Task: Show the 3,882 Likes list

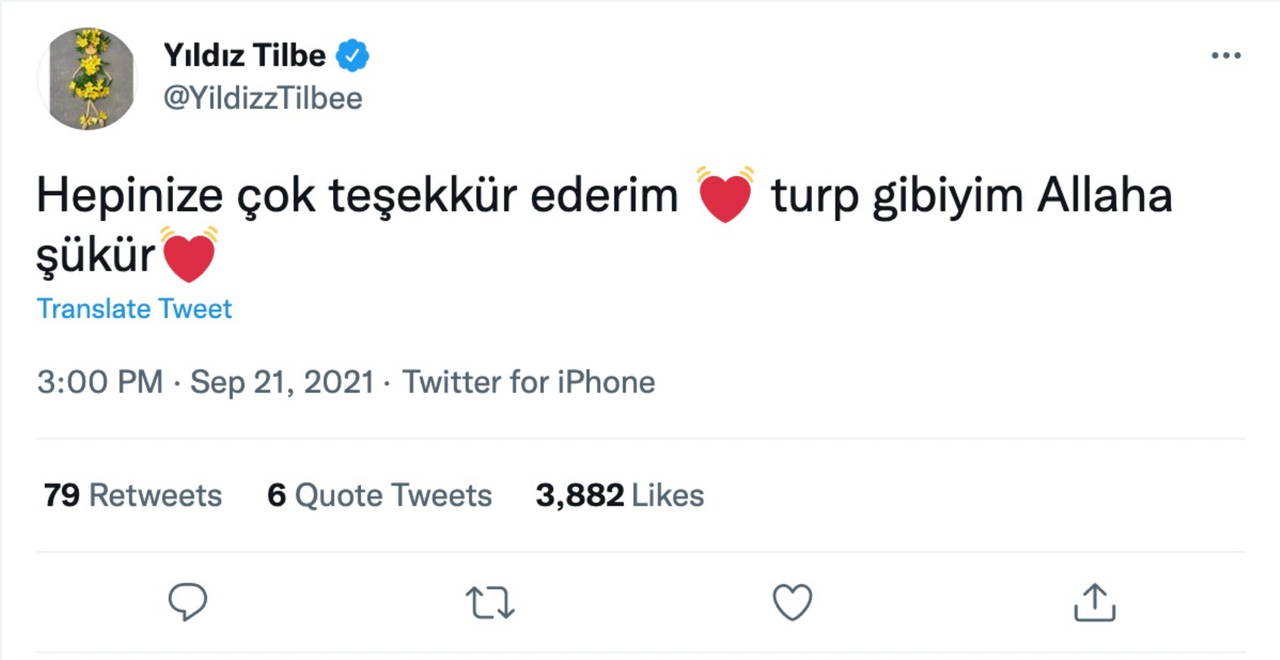Action: point(619,495)
